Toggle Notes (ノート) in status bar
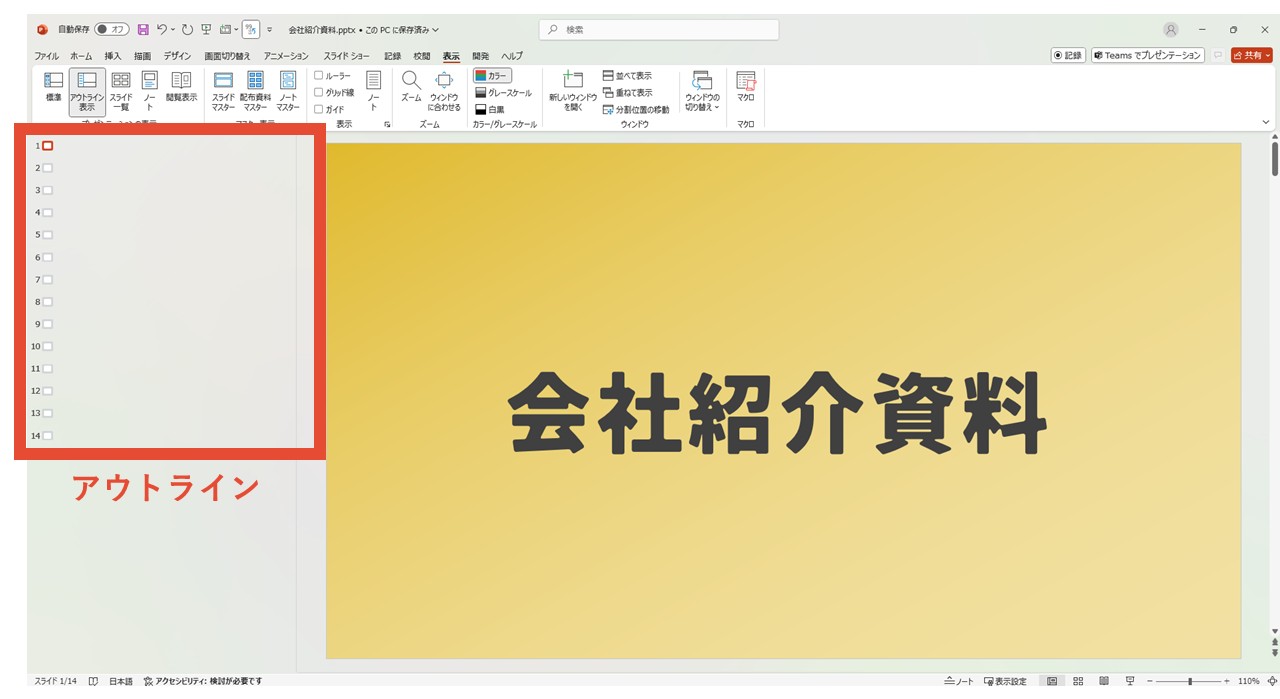Viewport: 1280px width, 699px height. coord(959,681)
